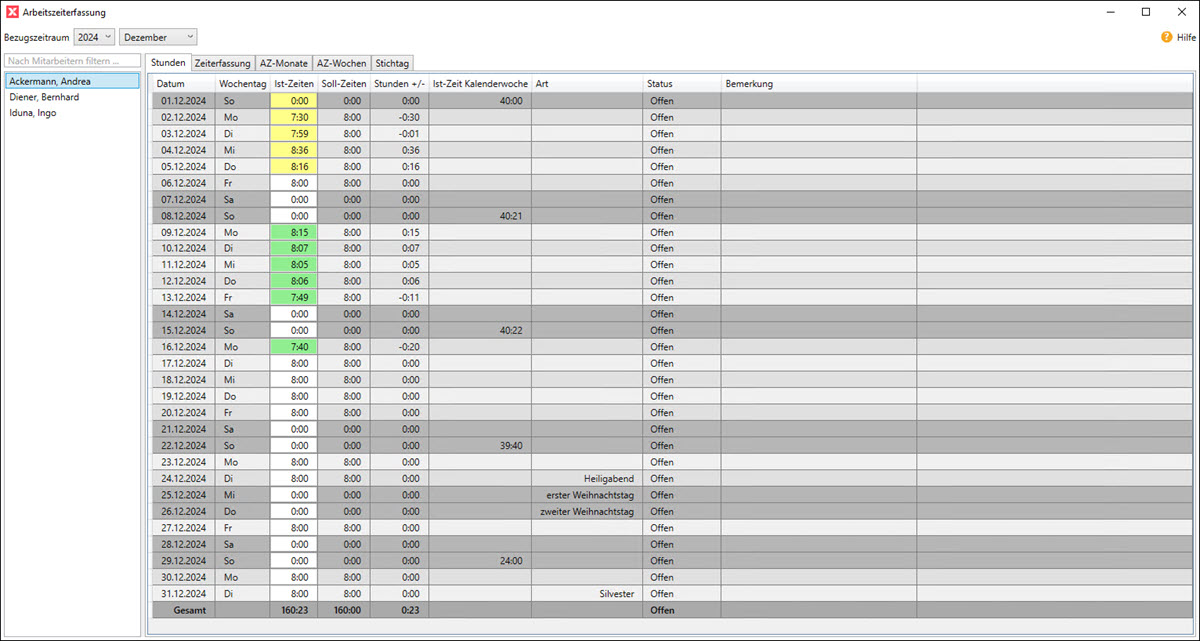This screenshot has height=641, width=1200.
Task: Click yellow Ist-Zeit cell 7:30 on 02.12.2024
Action: (293, 117)
